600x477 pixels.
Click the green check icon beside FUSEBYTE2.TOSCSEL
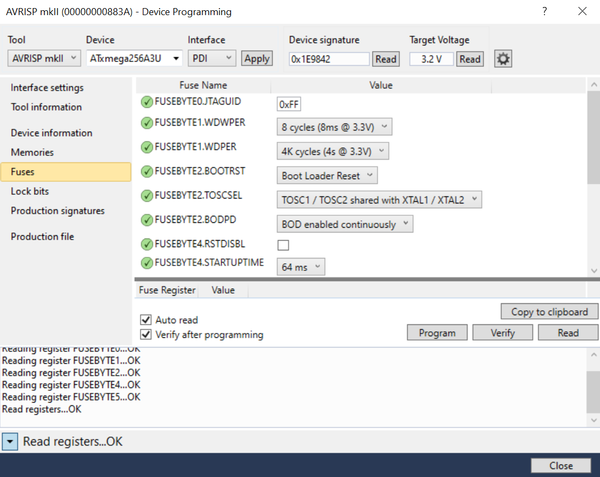pyautogui.click(x=147, y=196)
